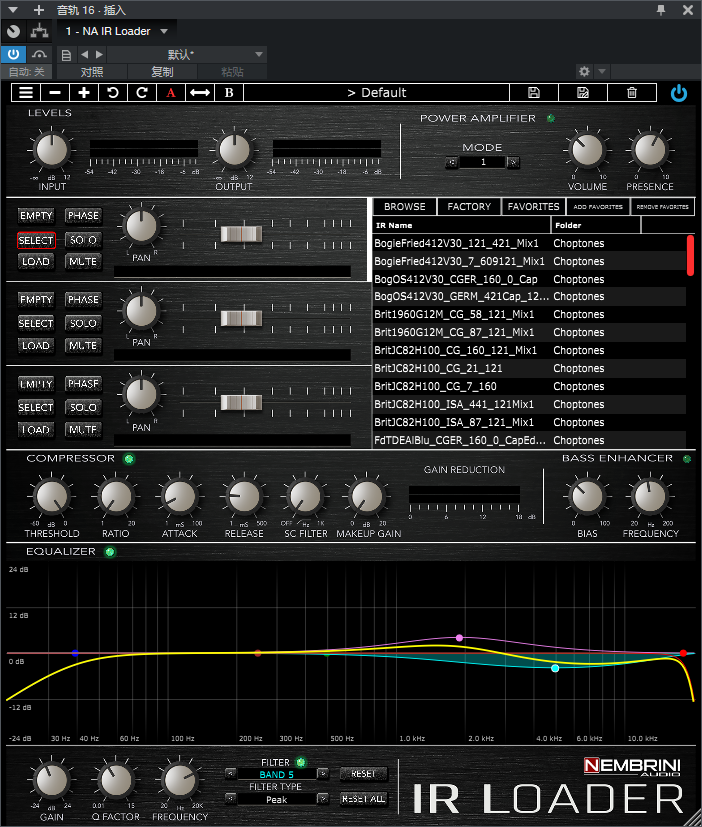
Task: Step Power Amplifier mode to next
Action: point(513,162)
